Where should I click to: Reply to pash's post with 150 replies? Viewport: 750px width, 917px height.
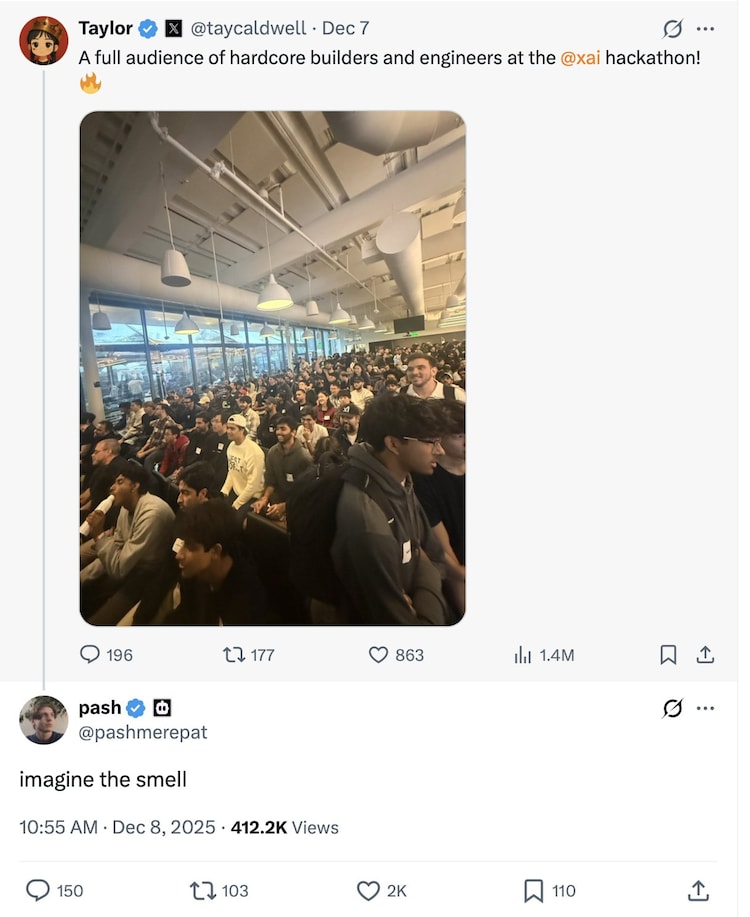click(55, 891)
